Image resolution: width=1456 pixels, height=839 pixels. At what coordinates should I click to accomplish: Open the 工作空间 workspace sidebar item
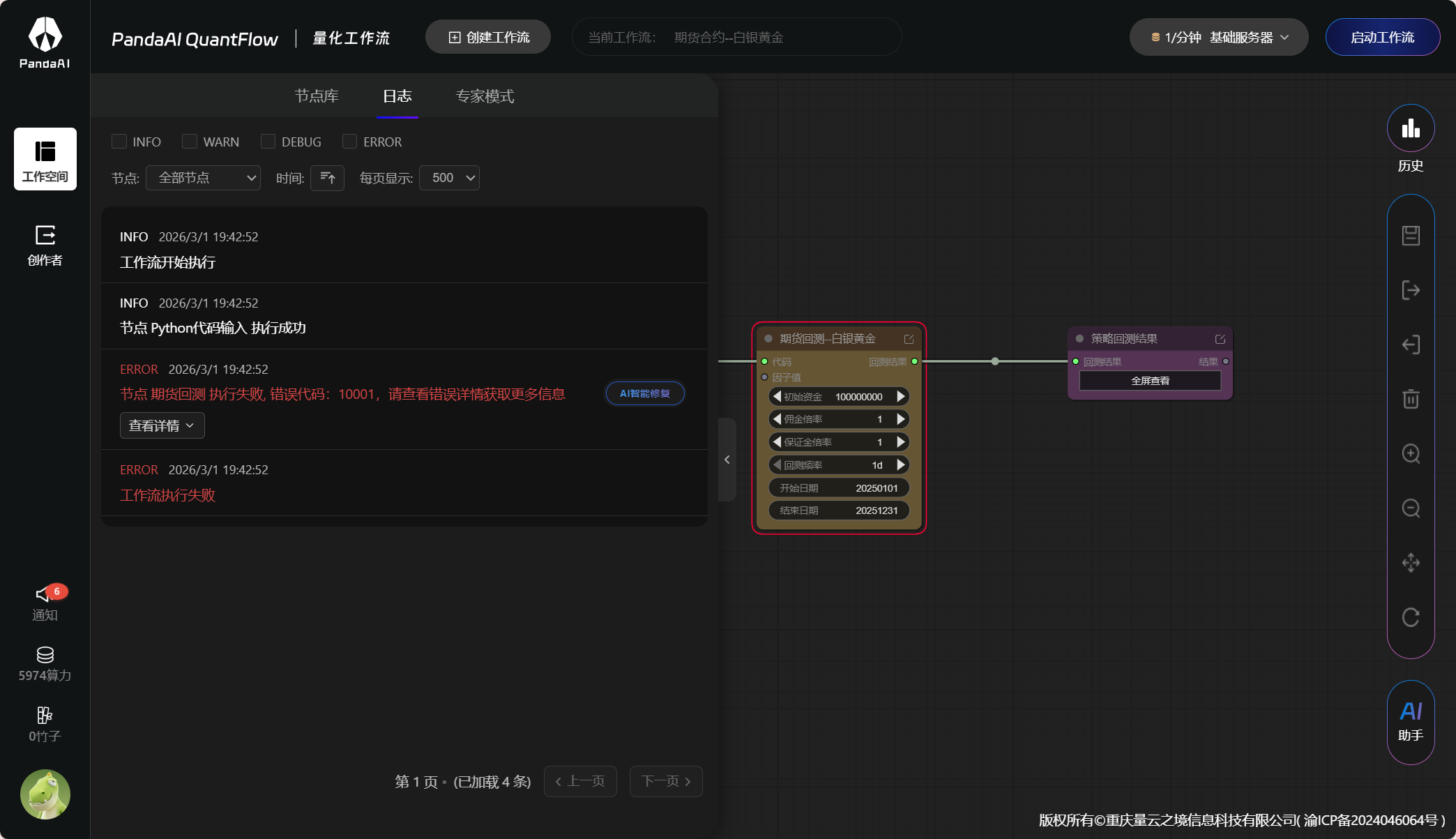pyautogui.click(x=45, y=159)
